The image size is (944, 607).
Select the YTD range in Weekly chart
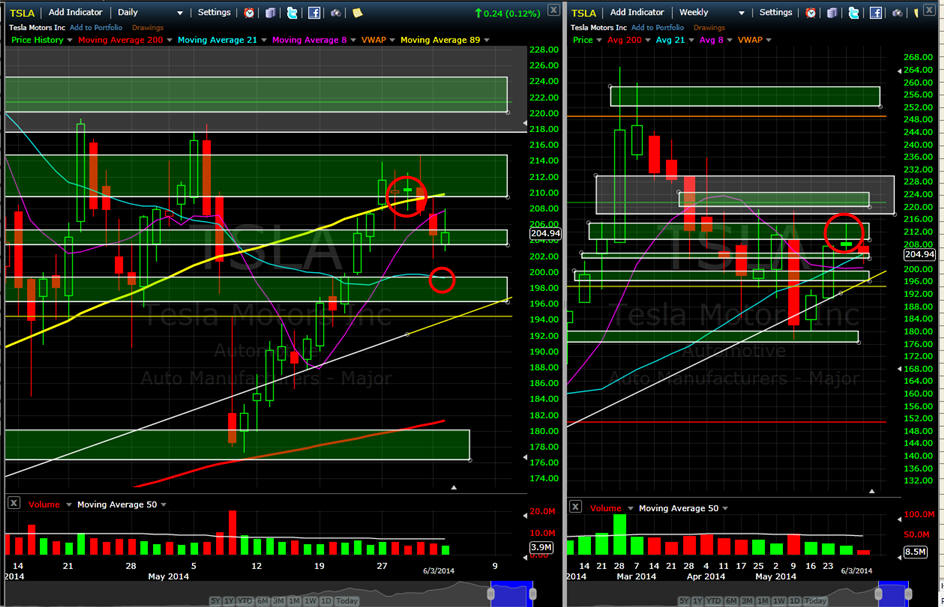pos(714,601)
